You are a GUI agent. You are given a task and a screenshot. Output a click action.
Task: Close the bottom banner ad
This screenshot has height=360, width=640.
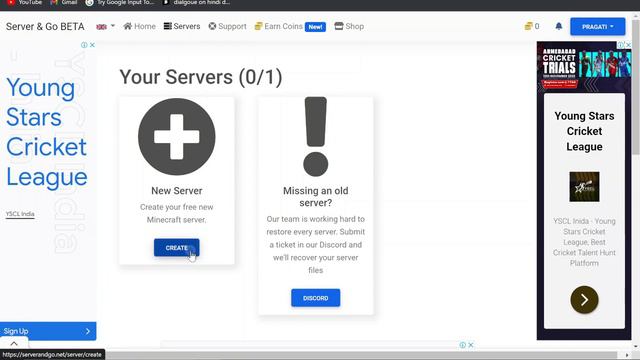pyautogui.click(x=471, y=345)
